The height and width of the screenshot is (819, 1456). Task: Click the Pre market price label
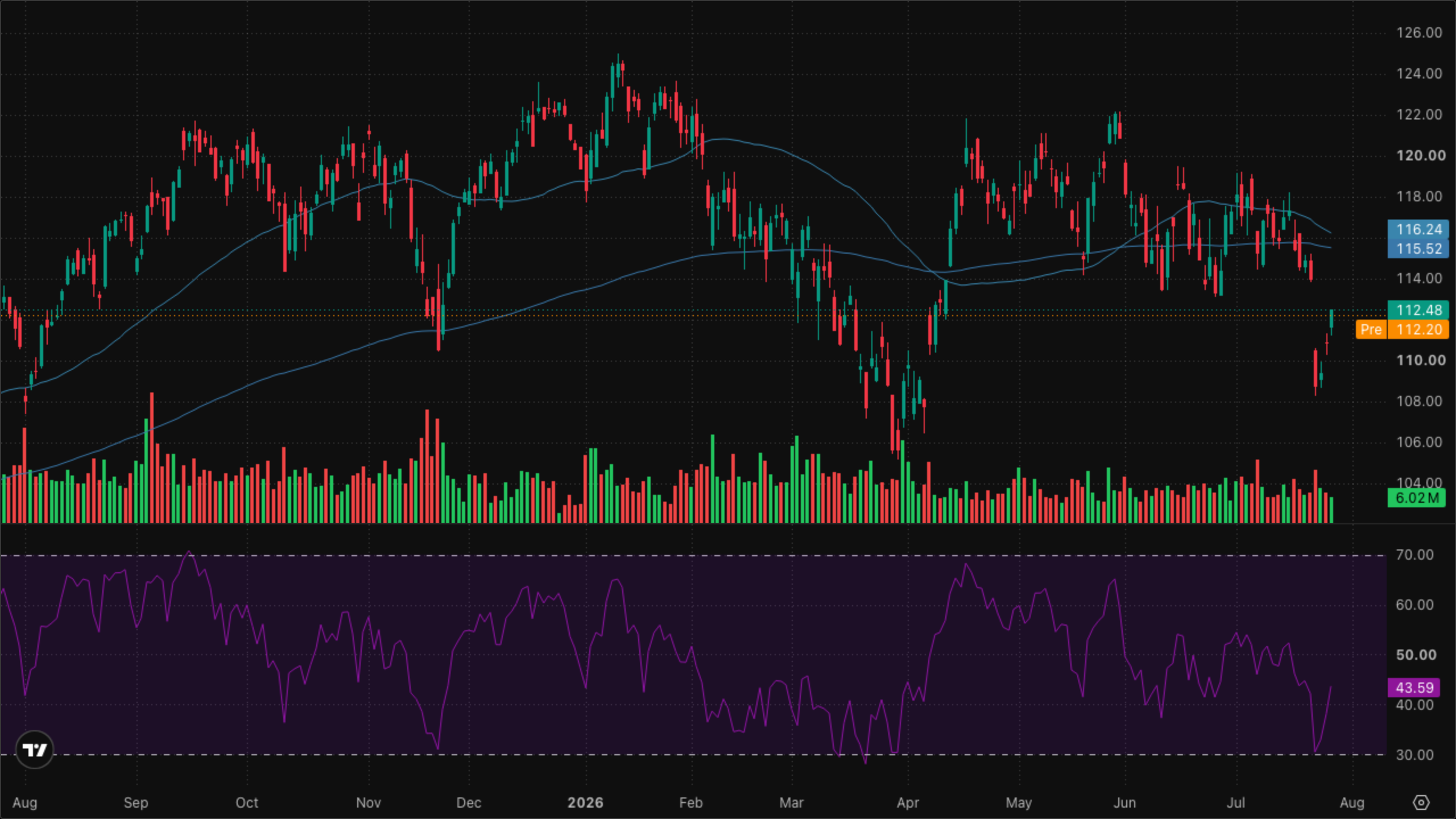[x=1371, y=329]
